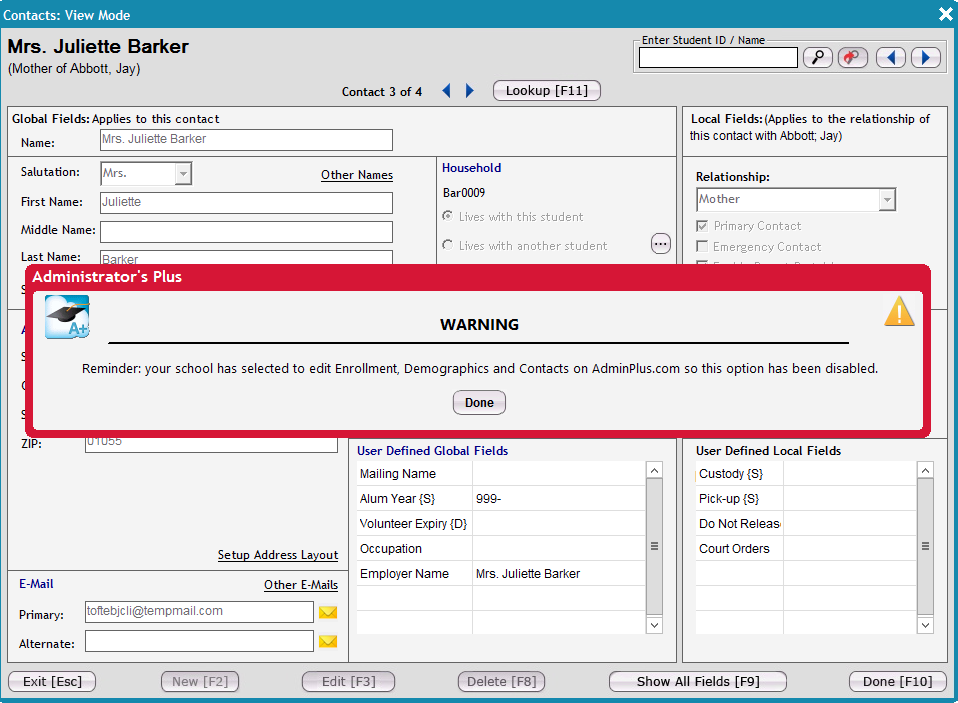The width and height of the screenshot is (958, 703).
Task: Go to previous student with left arrow
Action: tap(891, 57)
